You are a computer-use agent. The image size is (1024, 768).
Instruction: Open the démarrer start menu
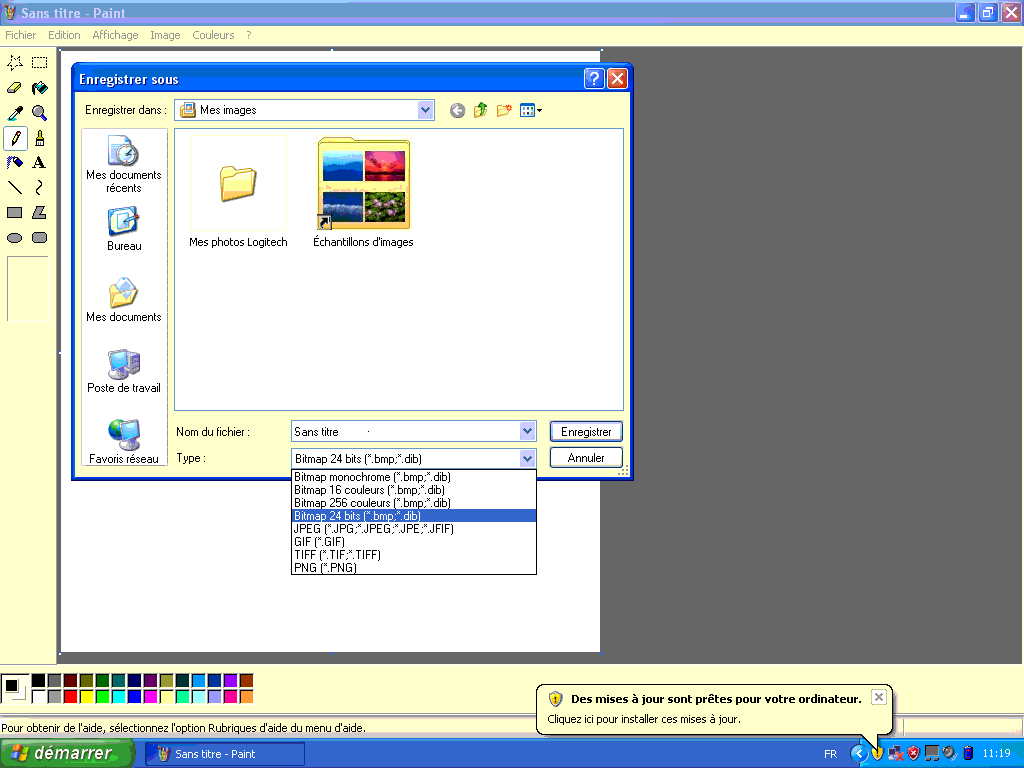66,754
